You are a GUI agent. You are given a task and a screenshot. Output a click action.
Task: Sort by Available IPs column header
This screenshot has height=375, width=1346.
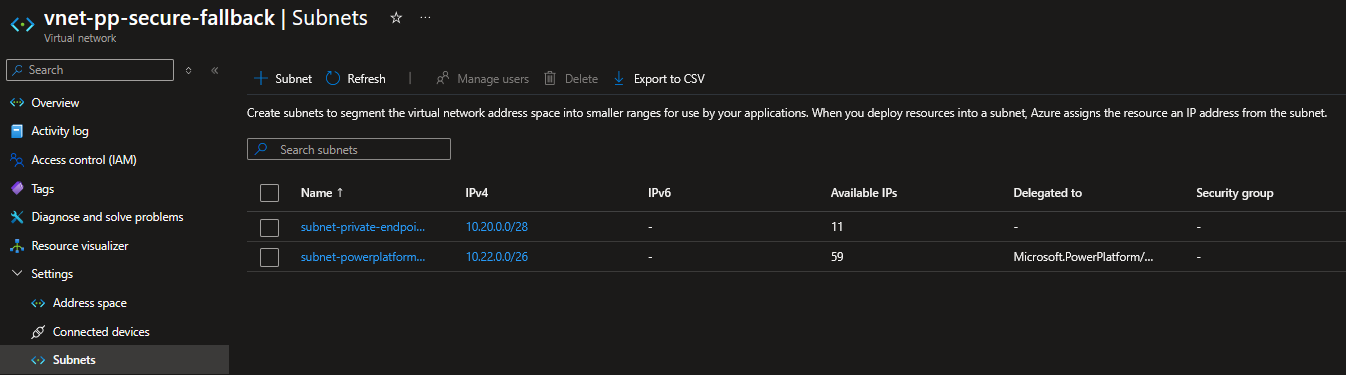click(x=864, y=193)
